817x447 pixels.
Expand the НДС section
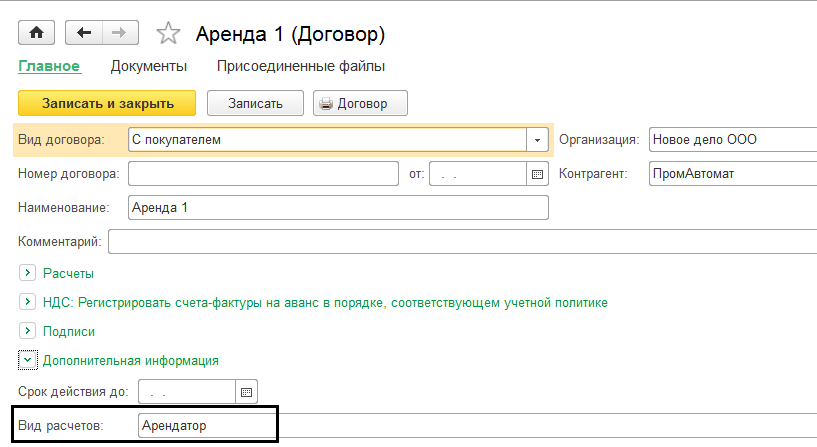click(x=27, y=302)
